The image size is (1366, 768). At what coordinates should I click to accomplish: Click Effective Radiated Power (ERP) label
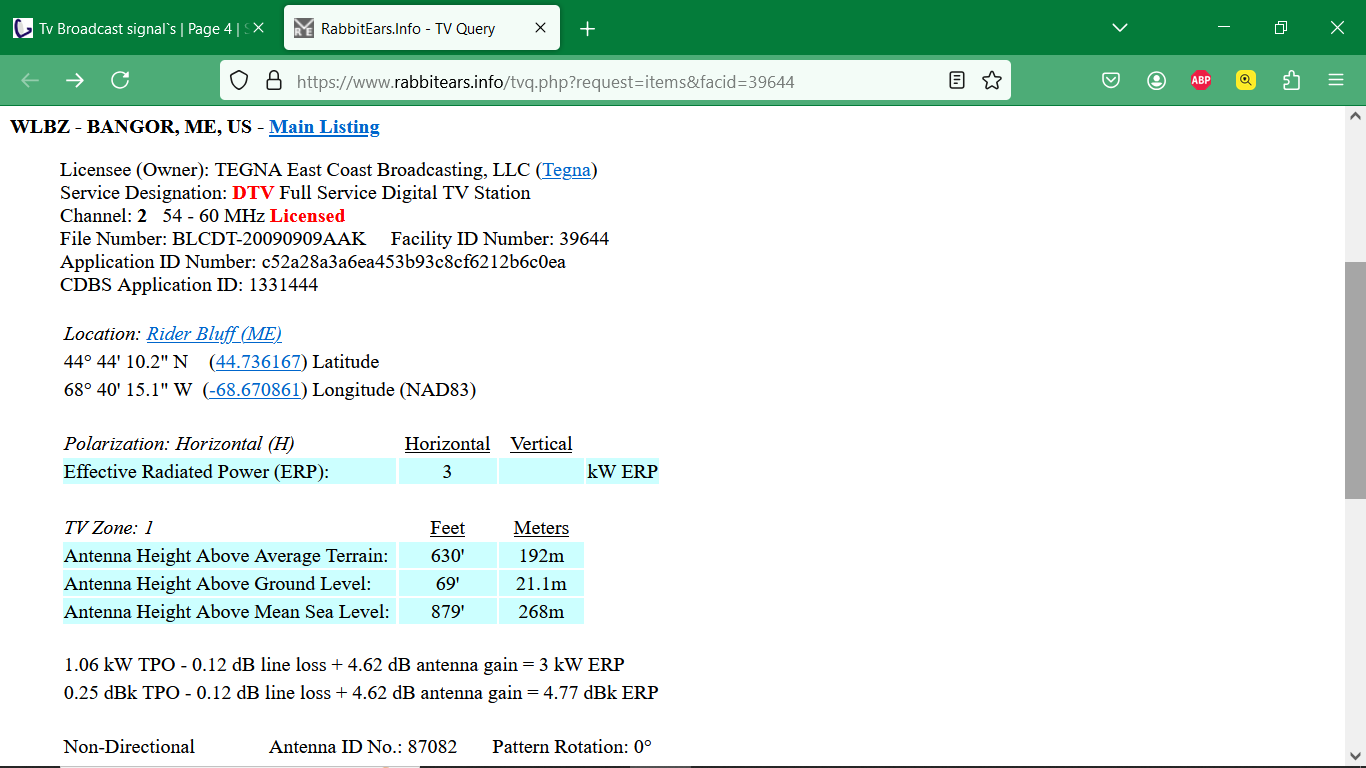tap(229, 472)
